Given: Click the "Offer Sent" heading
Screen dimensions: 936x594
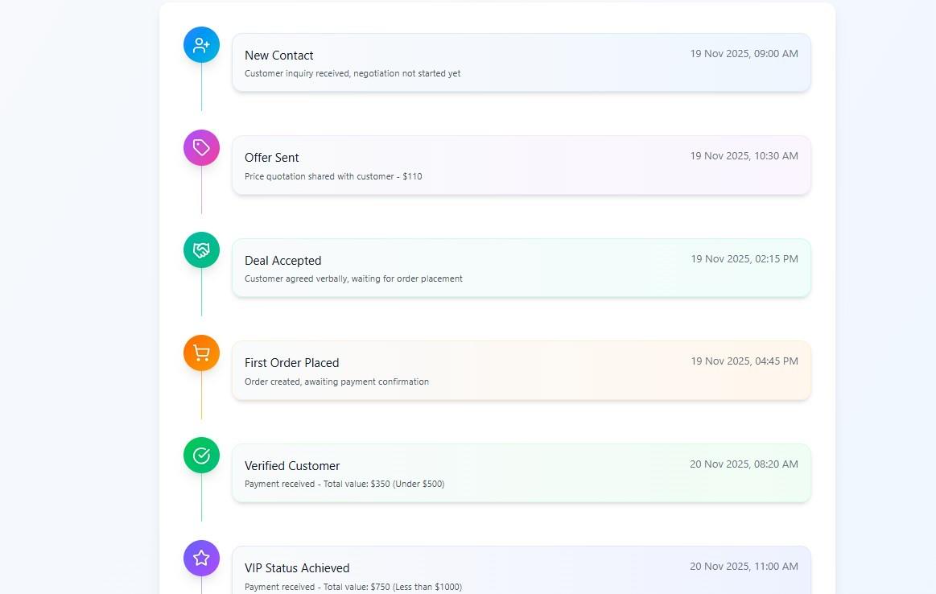Looking at the screenshot, I should [272, 158].
